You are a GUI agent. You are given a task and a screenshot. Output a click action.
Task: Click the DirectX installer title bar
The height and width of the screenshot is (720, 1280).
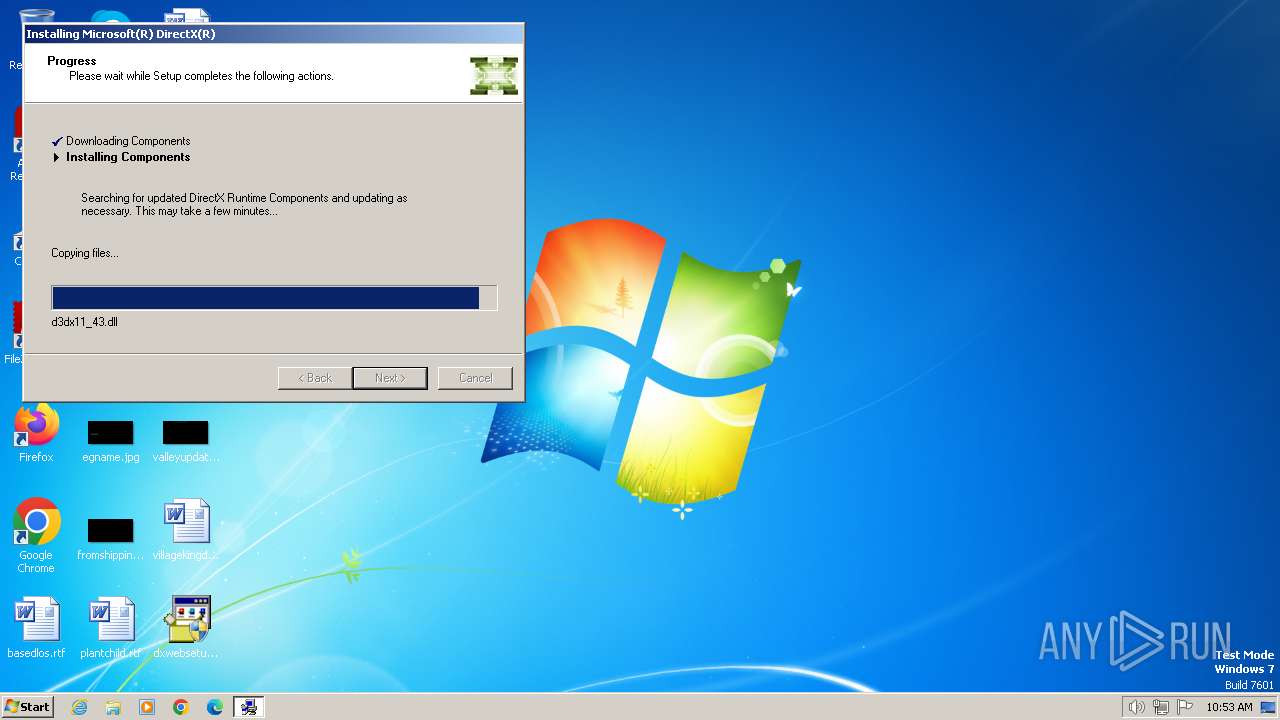click(273, 34)
